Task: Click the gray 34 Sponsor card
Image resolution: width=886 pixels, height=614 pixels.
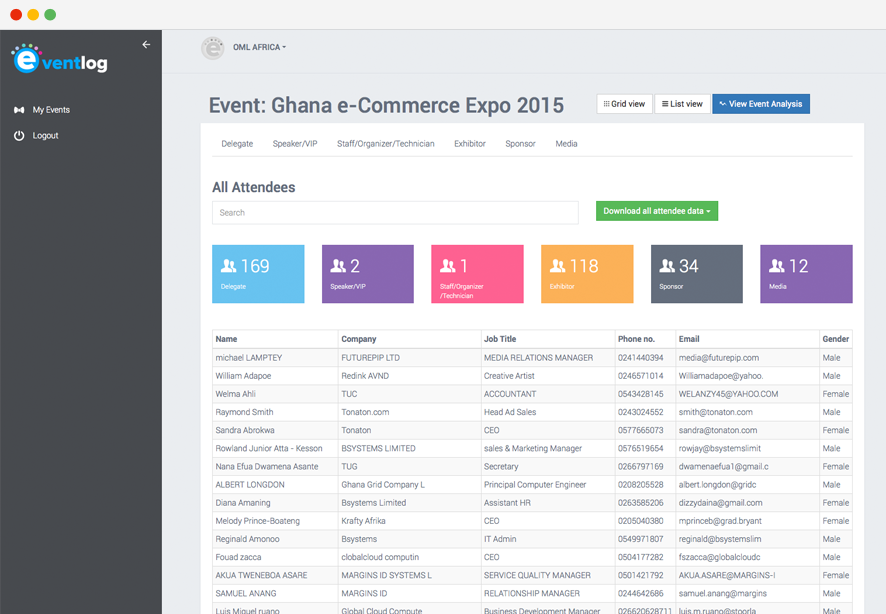Action: [x=697, y=274]
